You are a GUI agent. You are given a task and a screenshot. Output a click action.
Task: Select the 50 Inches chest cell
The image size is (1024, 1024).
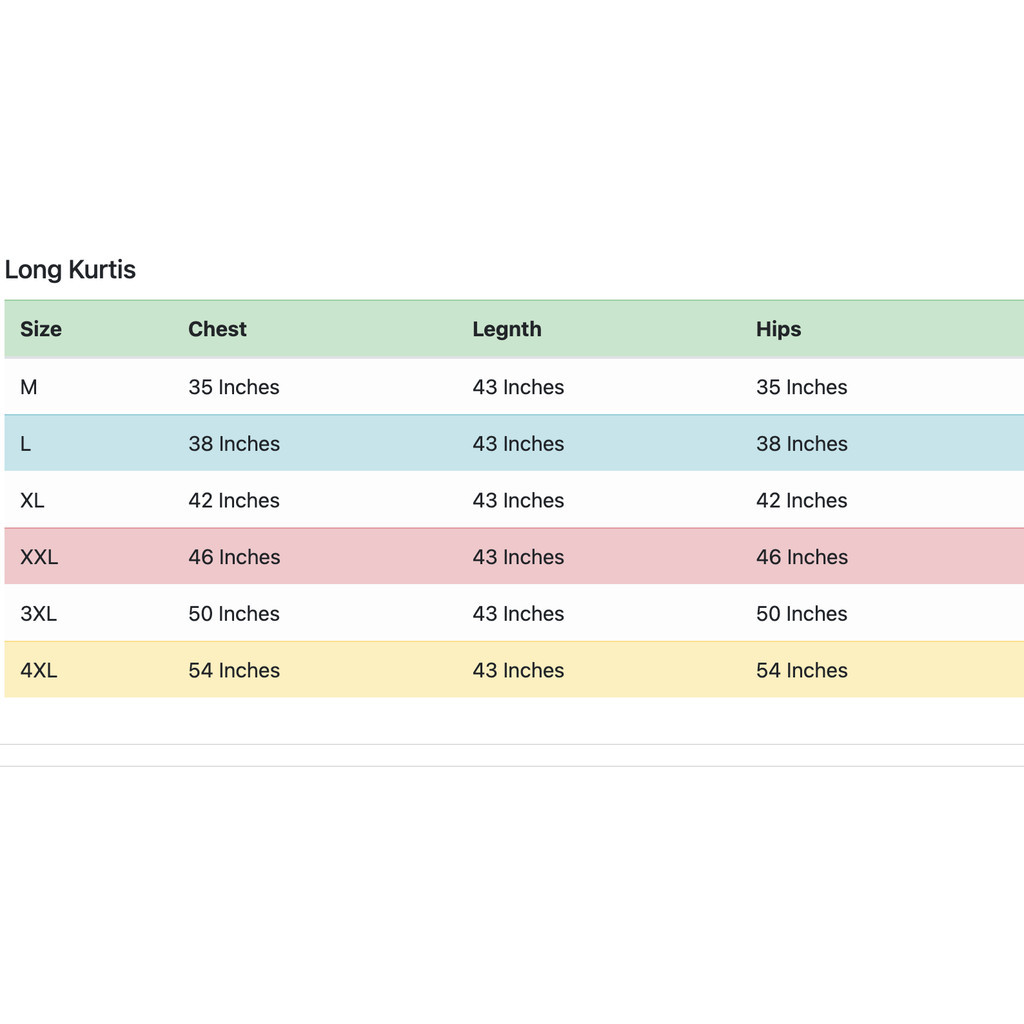pyautogui.click(x=234, y=614)
